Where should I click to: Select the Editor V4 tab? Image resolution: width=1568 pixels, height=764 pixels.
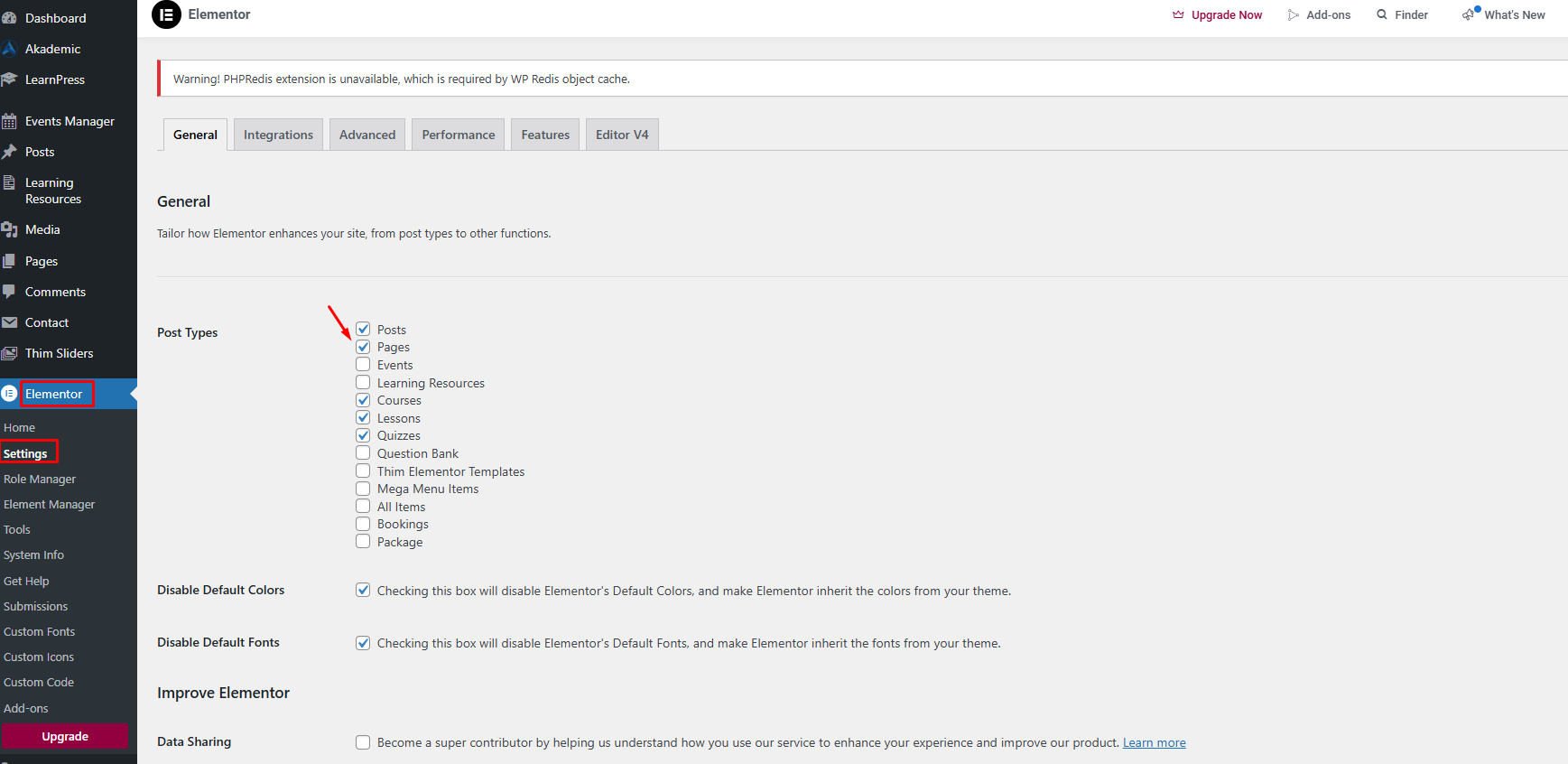[x=622, y=135]
